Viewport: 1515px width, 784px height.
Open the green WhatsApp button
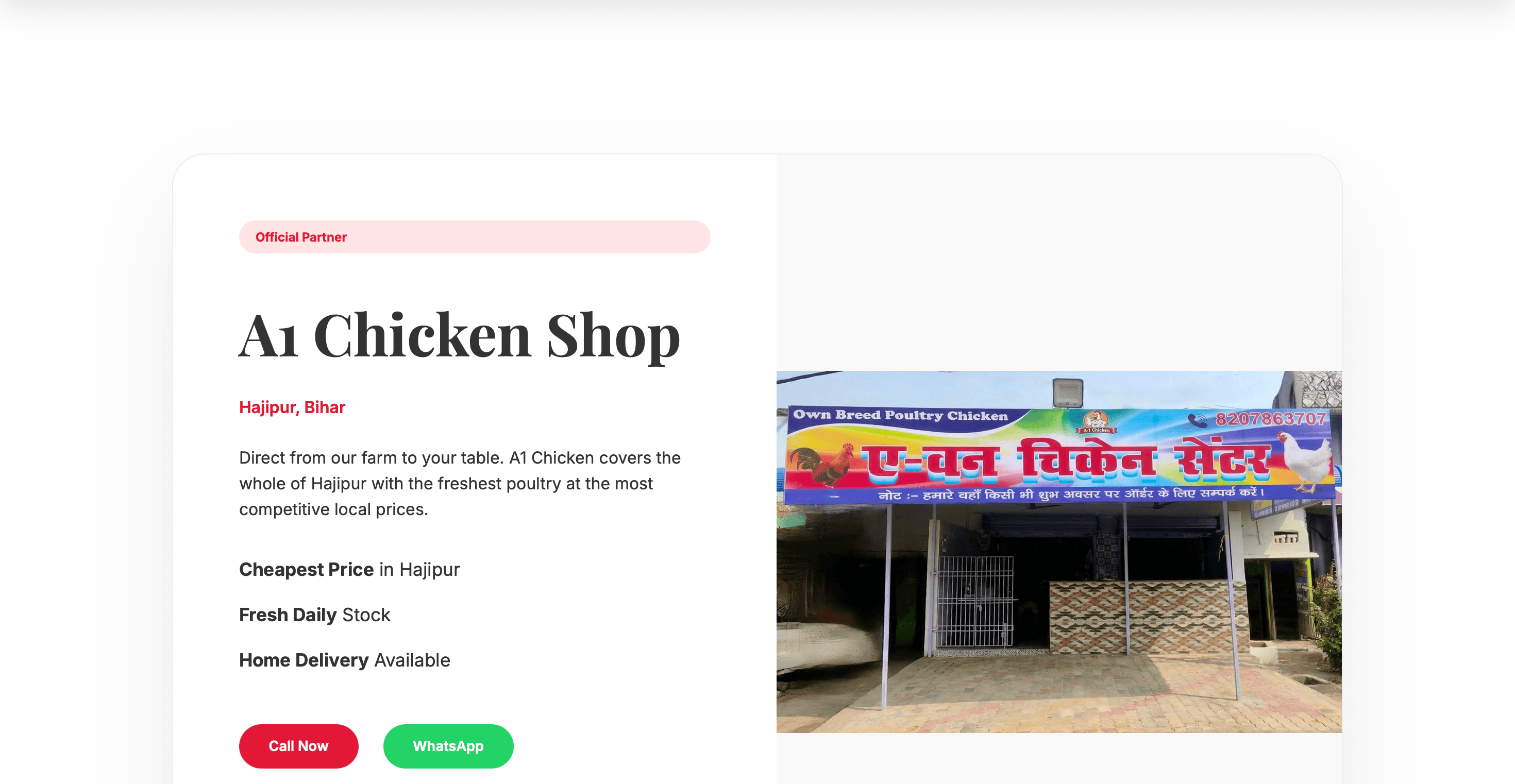click(448, 746)
